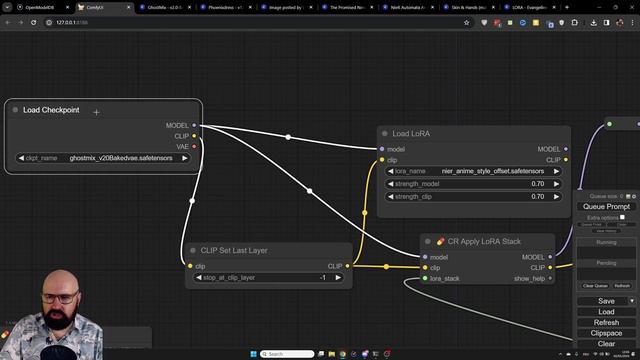
Task: Open the browser tab search dropdown
Action: point(7,7)
